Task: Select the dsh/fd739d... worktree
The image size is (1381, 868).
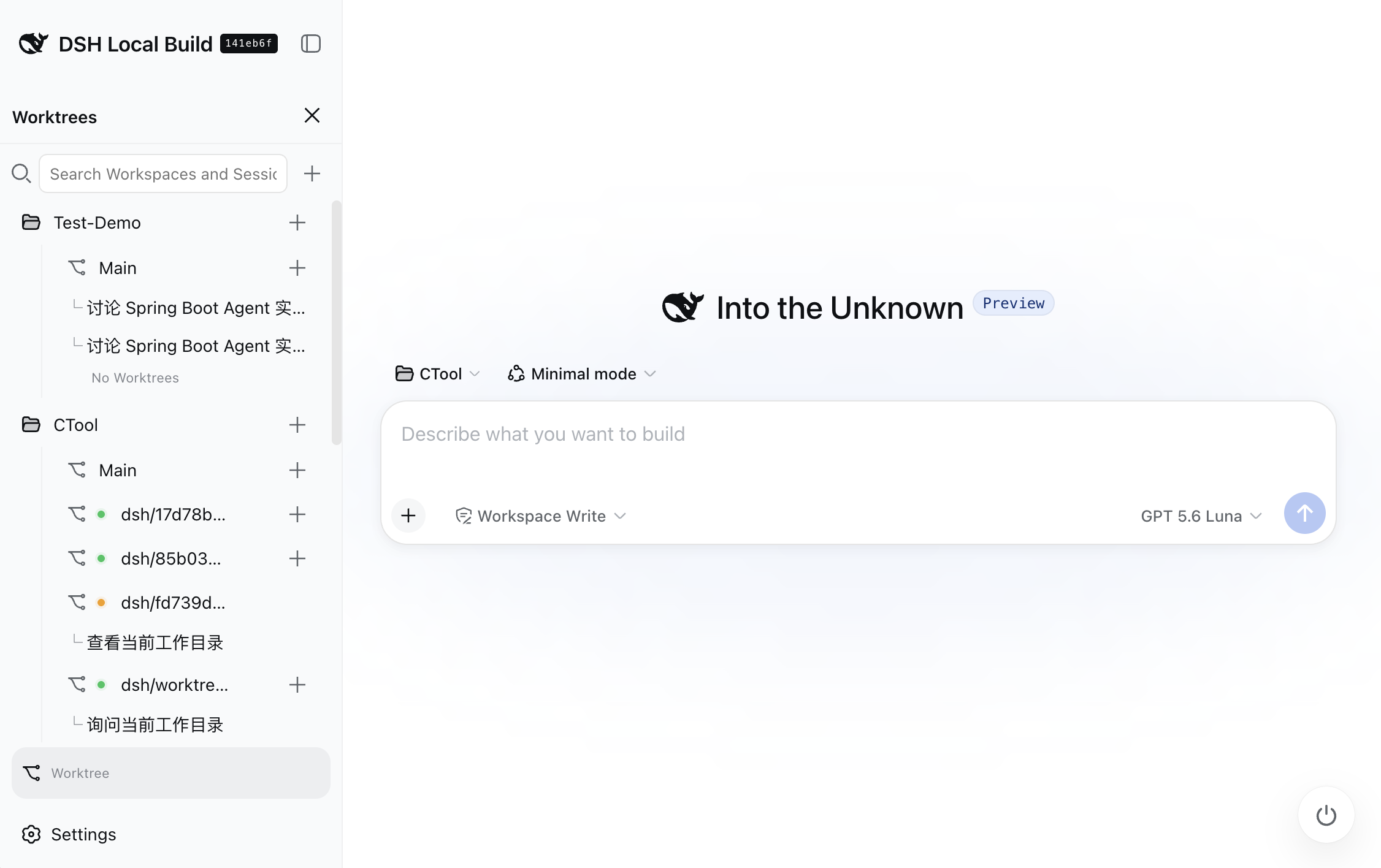Action: pyautogui.click(x=174, y=603)
